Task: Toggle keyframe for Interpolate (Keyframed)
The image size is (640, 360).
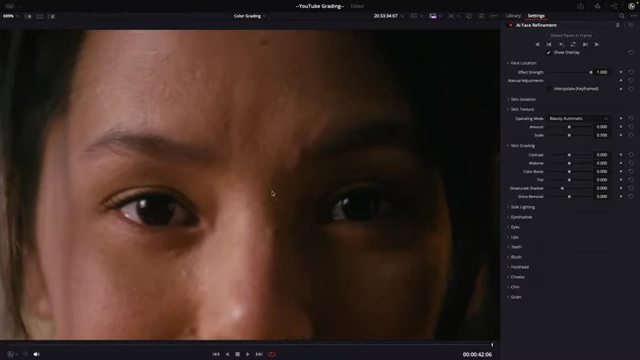Action: [621, 89]
